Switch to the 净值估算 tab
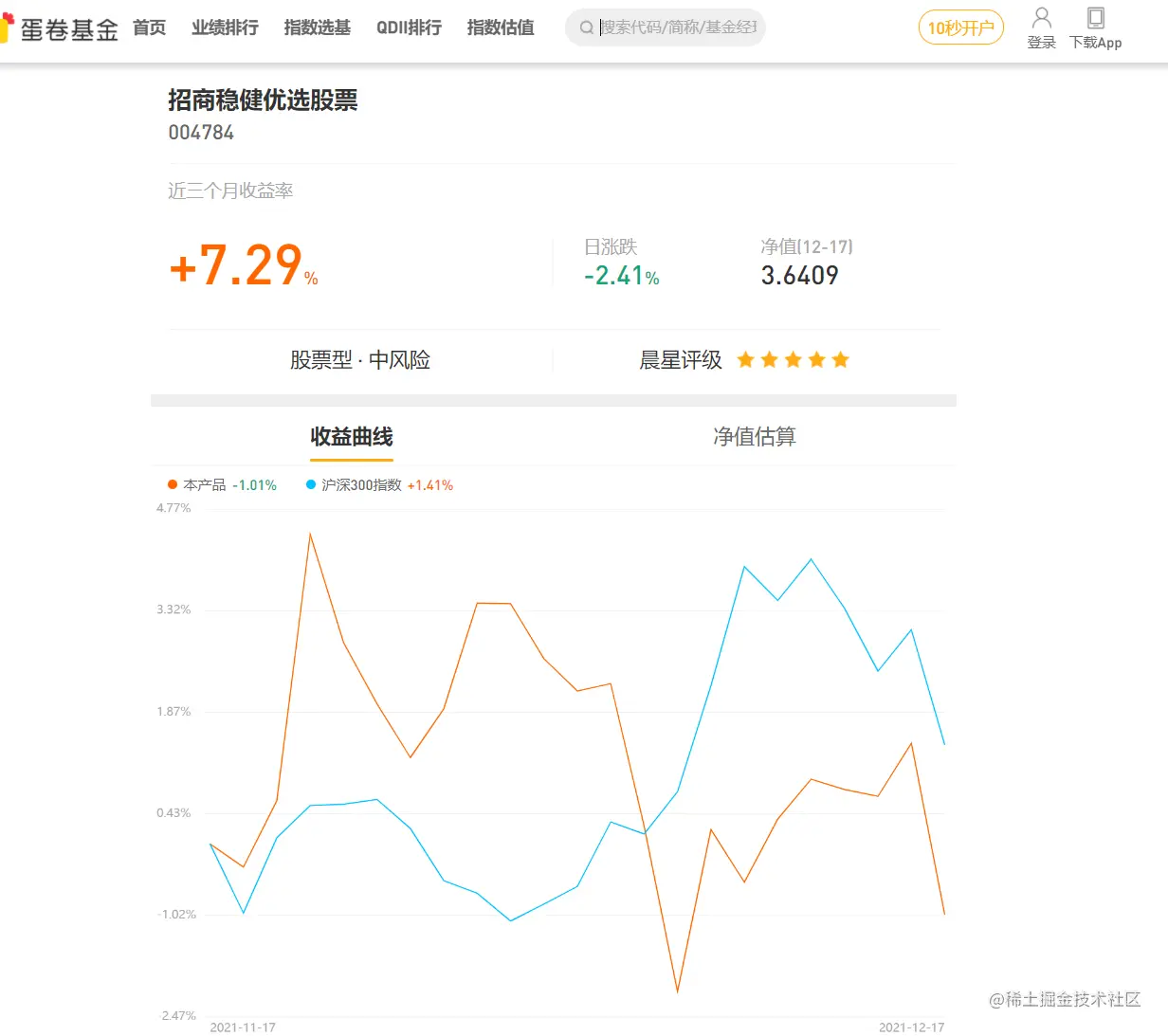 pos(755,437)
